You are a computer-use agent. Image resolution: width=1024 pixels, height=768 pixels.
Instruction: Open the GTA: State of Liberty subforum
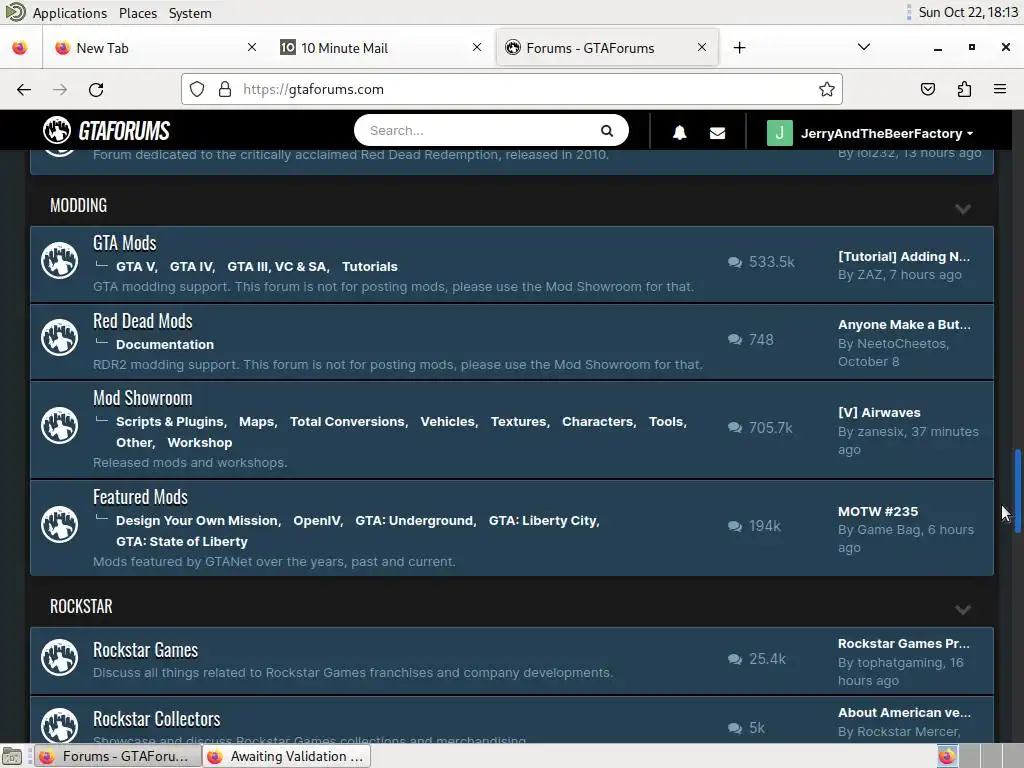point(182,542)
